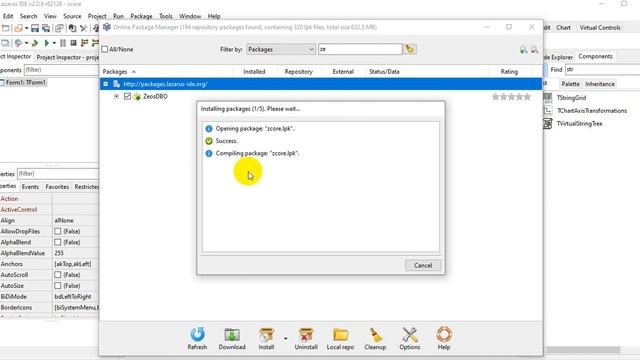The image size is (640, 360).
Task: Click the Status/Data column header
Action: coord(427,71)
